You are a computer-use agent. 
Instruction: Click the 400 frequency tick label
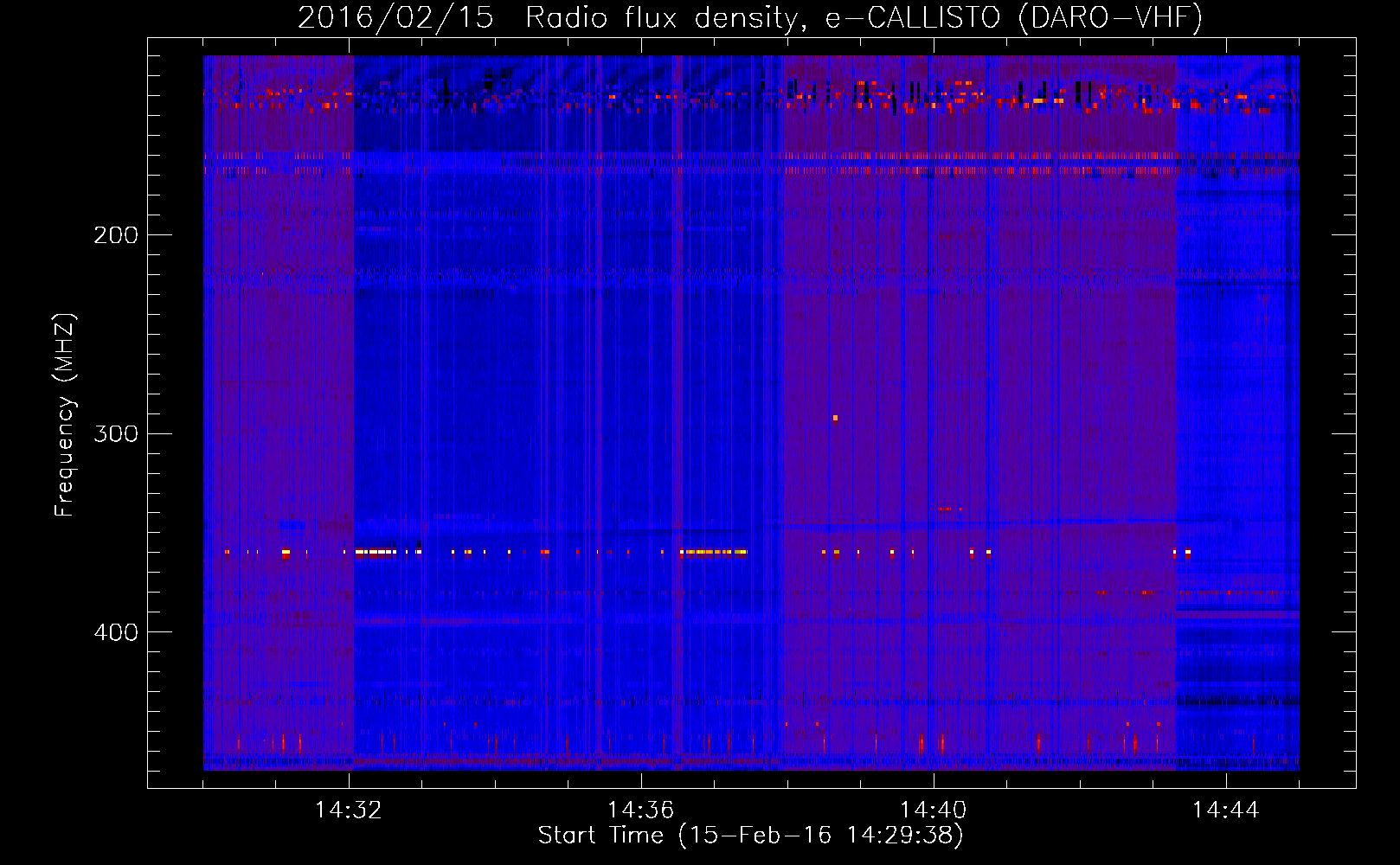pos(116,632)
